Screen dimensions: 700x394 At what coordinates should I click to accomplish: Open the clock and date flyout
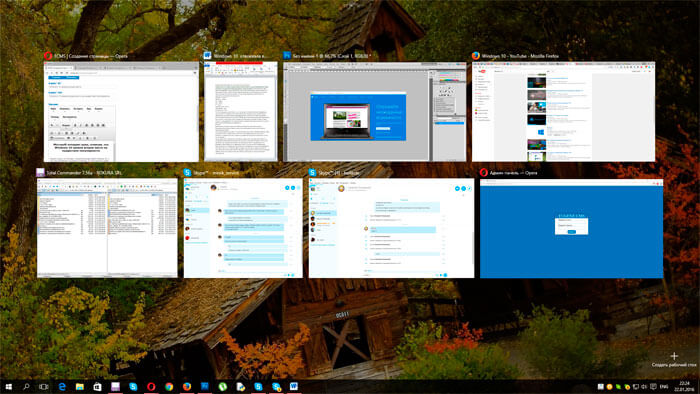click(684, 386)
